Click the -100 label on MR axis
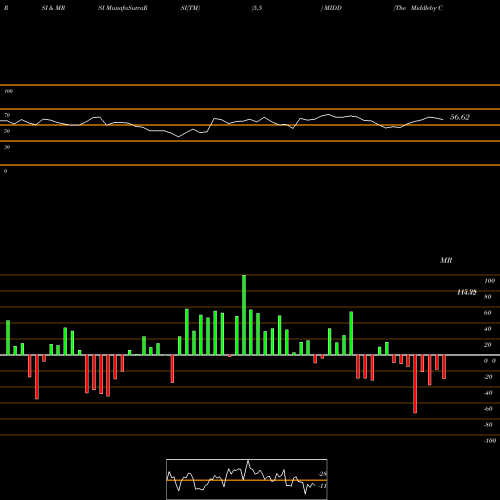Image resolution: width=500 pixels, height=500 pixels. (490, 441)
